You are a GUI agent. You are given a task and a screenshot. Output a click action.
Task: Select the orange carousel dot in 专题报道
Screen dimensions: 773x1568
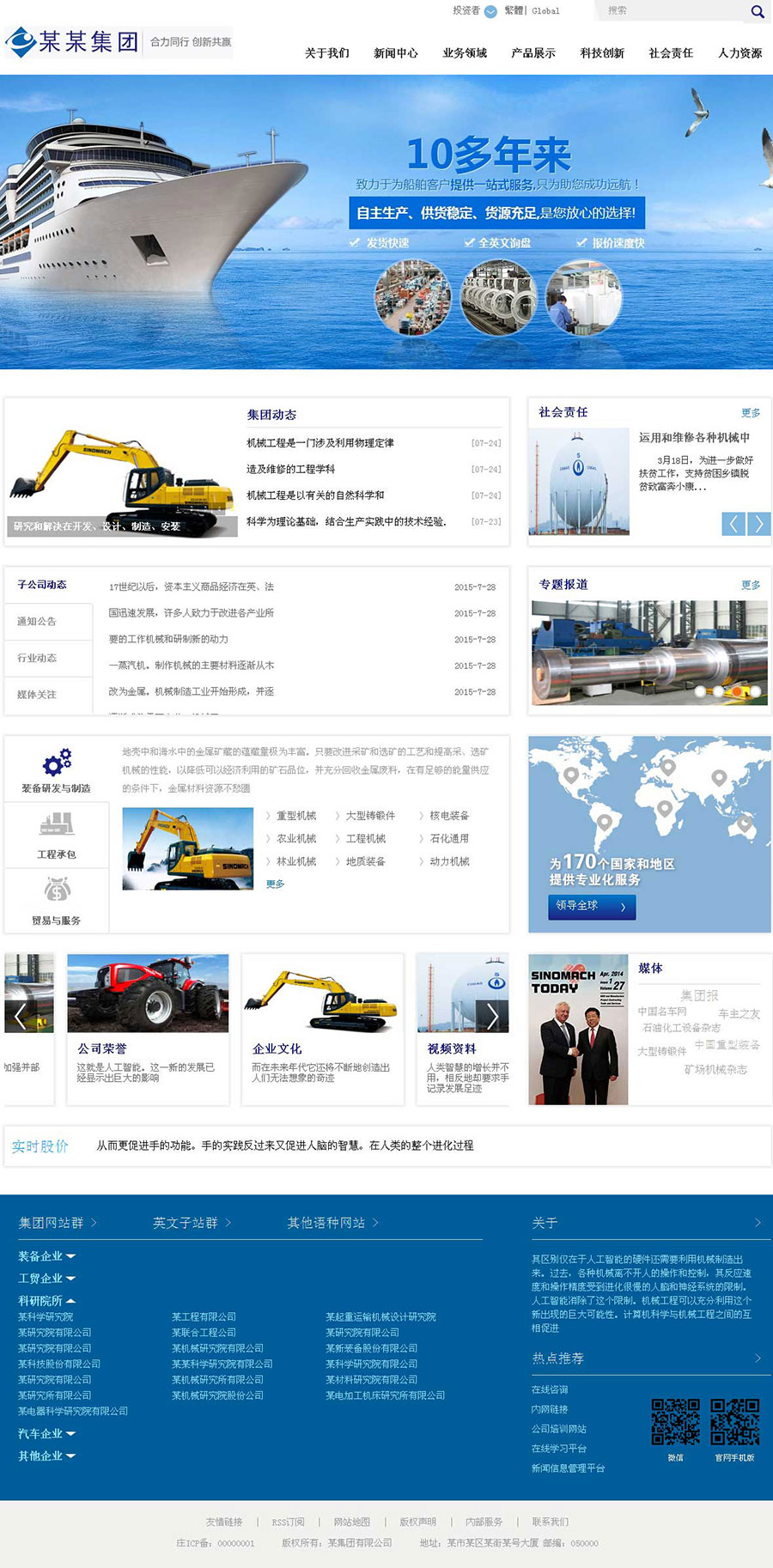(x=736, y=690)
